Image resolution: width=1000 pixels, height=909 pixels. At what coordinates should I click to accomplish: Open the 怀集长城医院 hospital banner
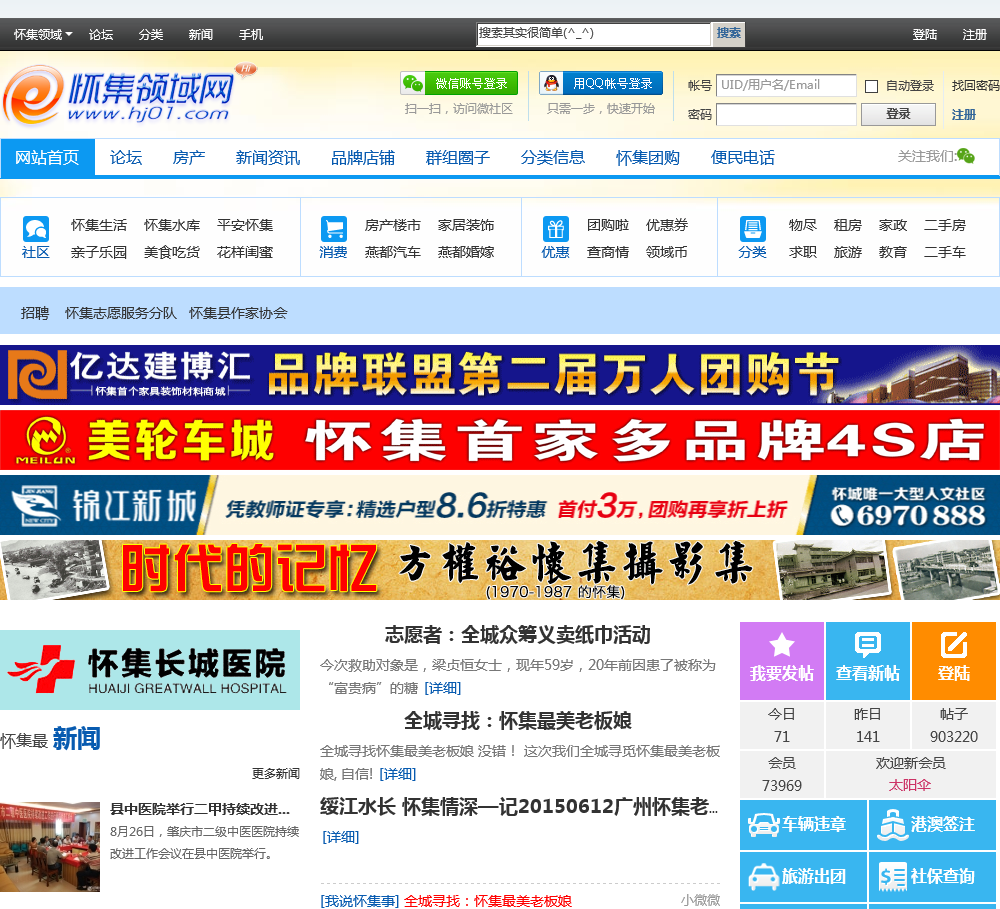[150, 670]
